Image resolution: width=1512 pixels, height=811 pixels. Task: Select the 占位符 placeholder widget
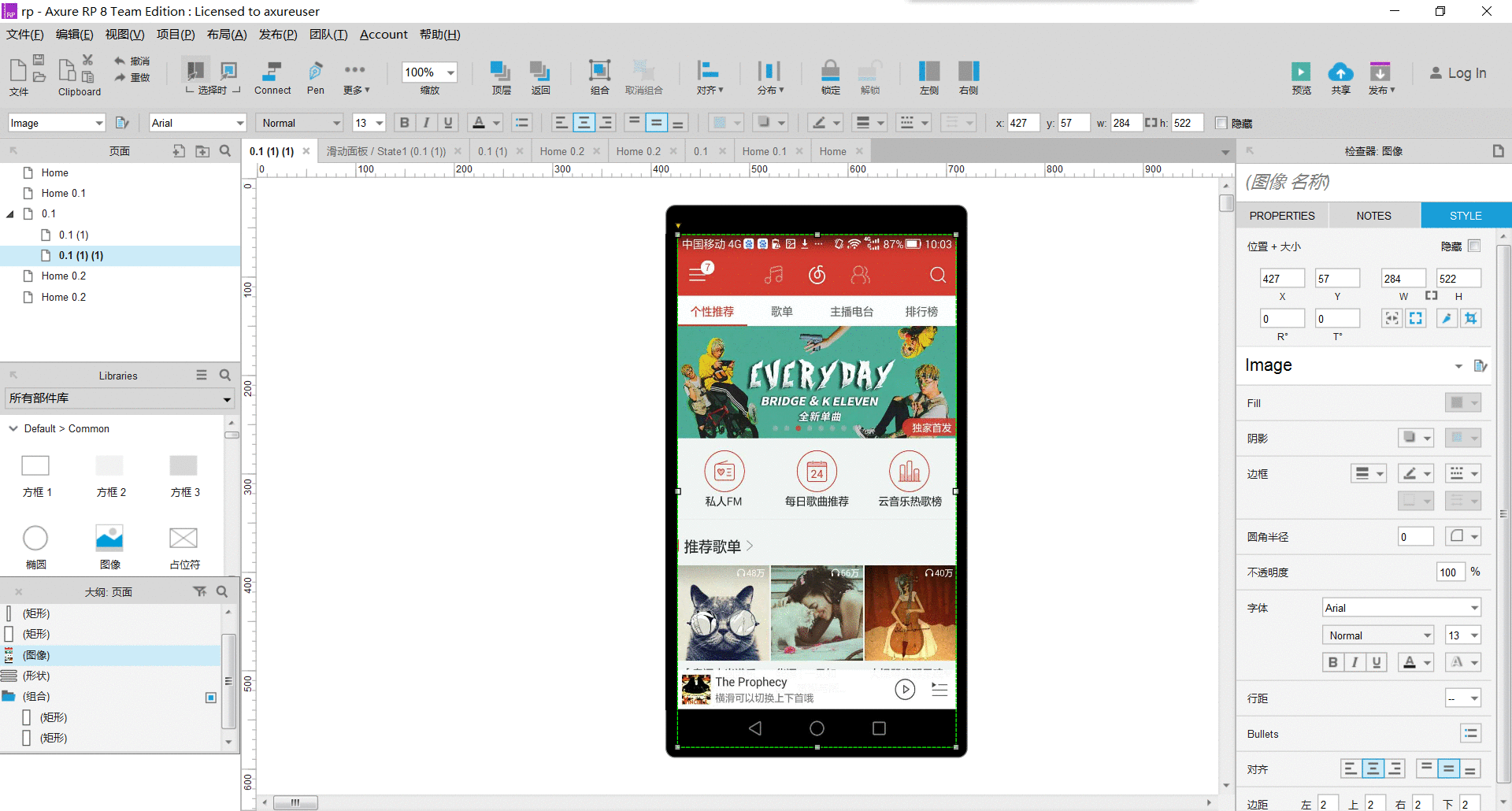pyautogui.click(x=183, y=546)
